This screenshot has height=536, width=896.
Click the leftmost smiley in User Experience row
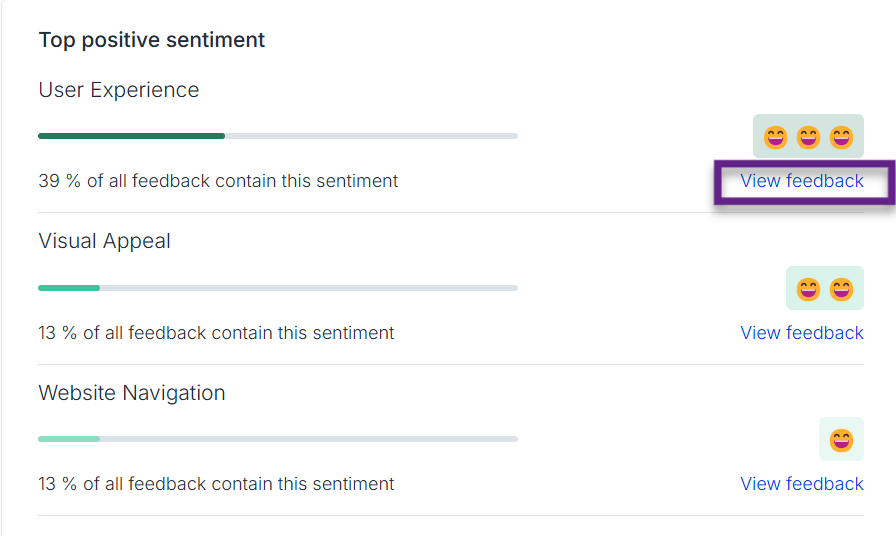(776, 137)
